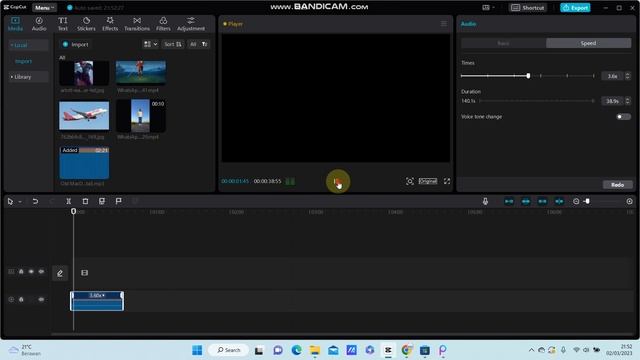This screenshot has height=360, width=640.
Task: Toggle the third blue timeline icon
Action: [x=542, y=201]
